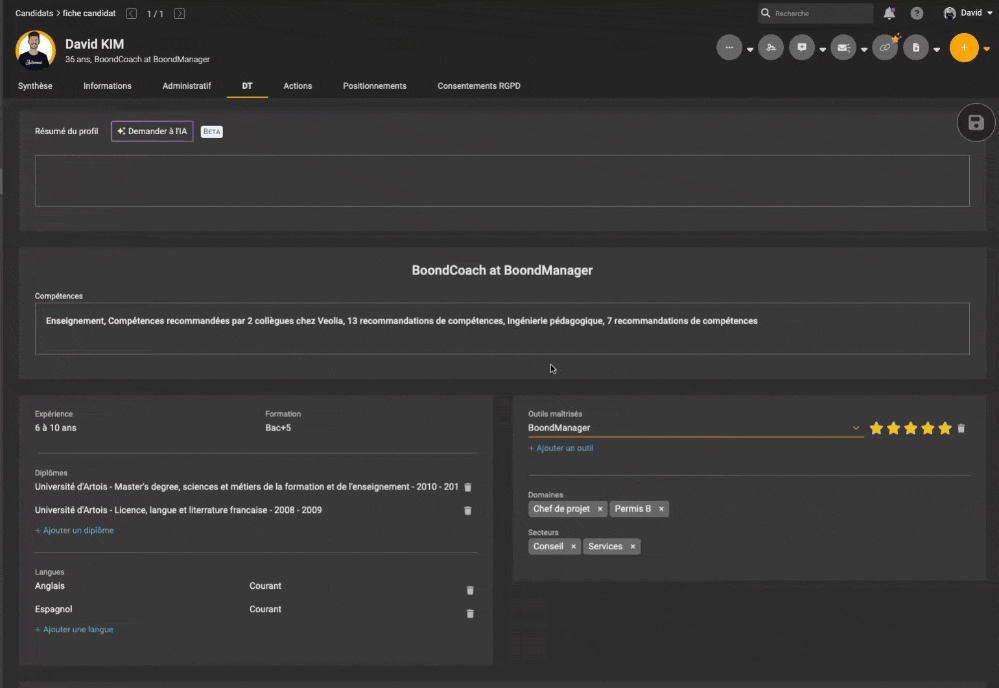
Task: Remove the Services sector tag
Action: click(x=633, y=547)
